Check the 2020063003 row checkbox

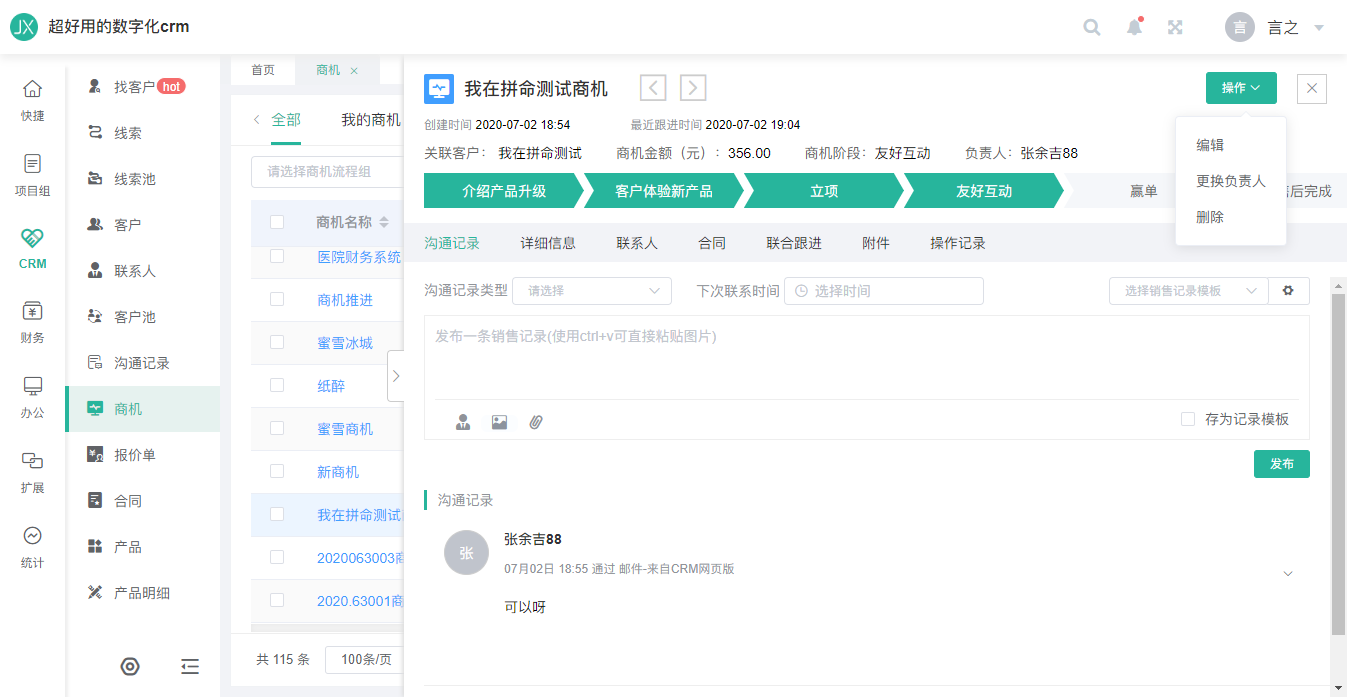point(277,557)
